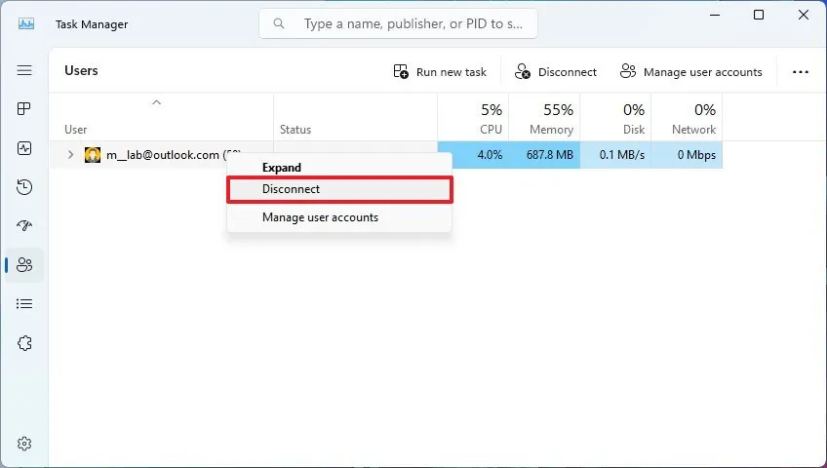
Task: Click the Task Manager app icon
Action: [26, 24]
